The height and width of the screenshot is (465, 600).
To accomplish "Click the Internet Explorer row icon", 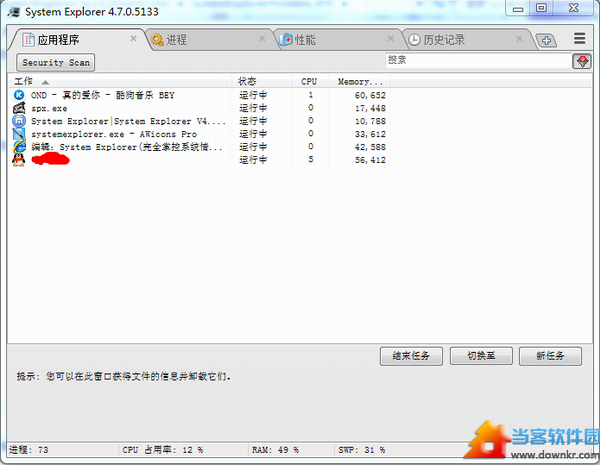I will click(x=19, y=147).
